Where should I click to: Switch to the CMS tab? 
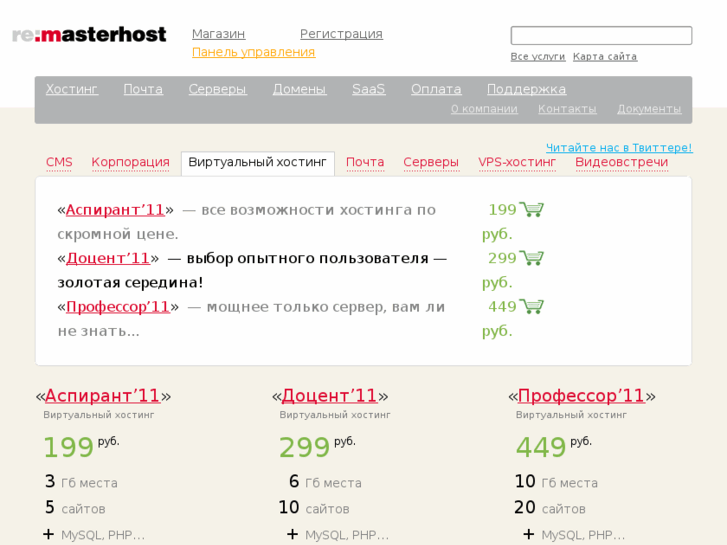59,162
